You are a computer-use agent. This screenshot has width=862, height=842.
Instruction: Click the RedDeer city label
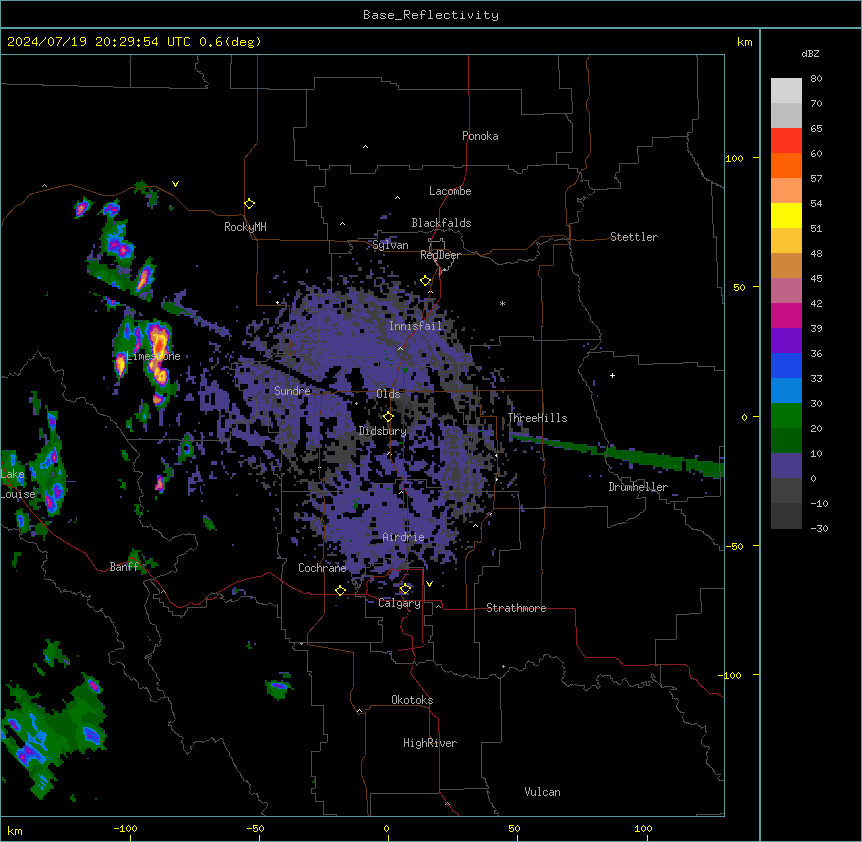(440, 255)
